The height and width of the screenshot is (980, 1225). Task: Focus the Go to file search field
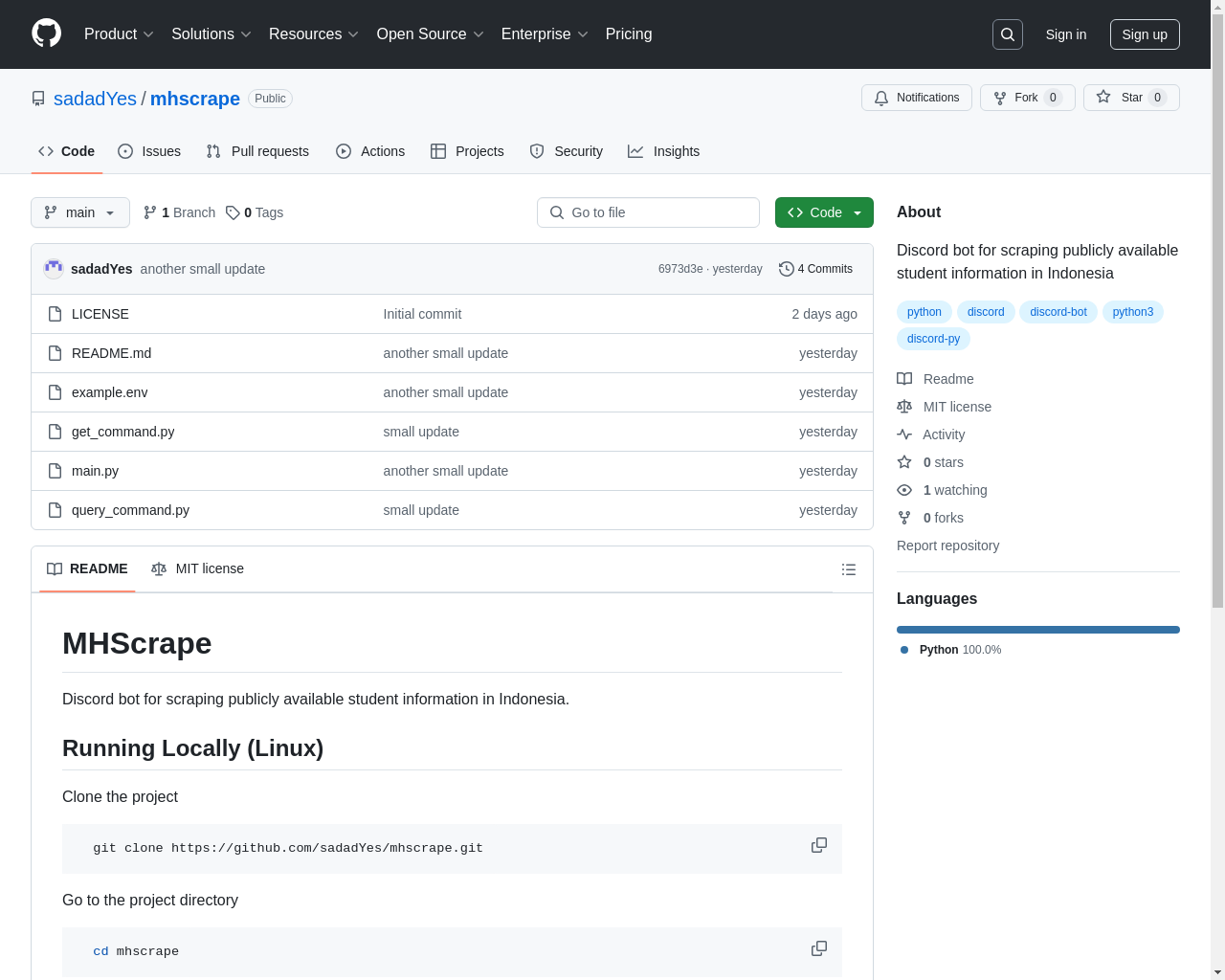[x=648, y=212]
